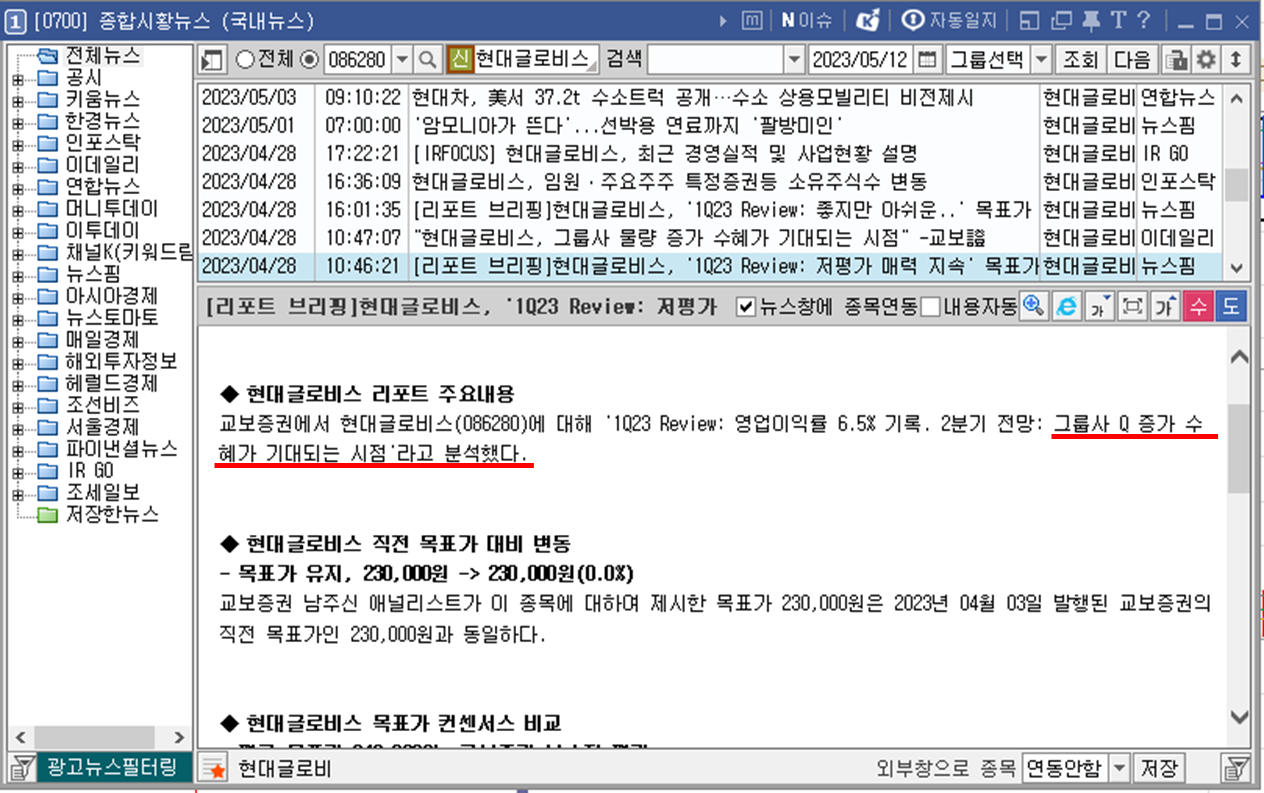Screen dimensions: 1264x793
Task: Open the calendar date picker icon
Action: coord(928,60)
